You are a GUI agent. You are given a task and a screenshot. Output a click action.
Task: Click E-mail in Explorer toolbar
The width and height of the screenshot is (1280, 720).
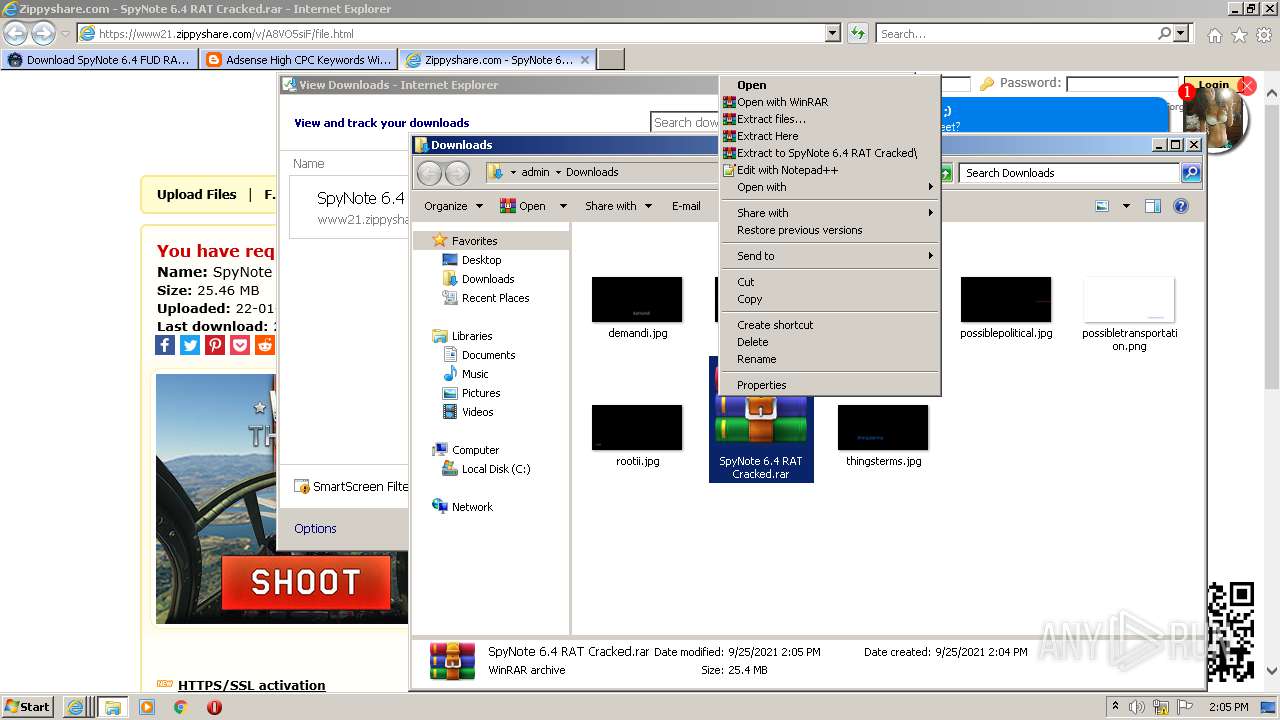tap(686, 206)
